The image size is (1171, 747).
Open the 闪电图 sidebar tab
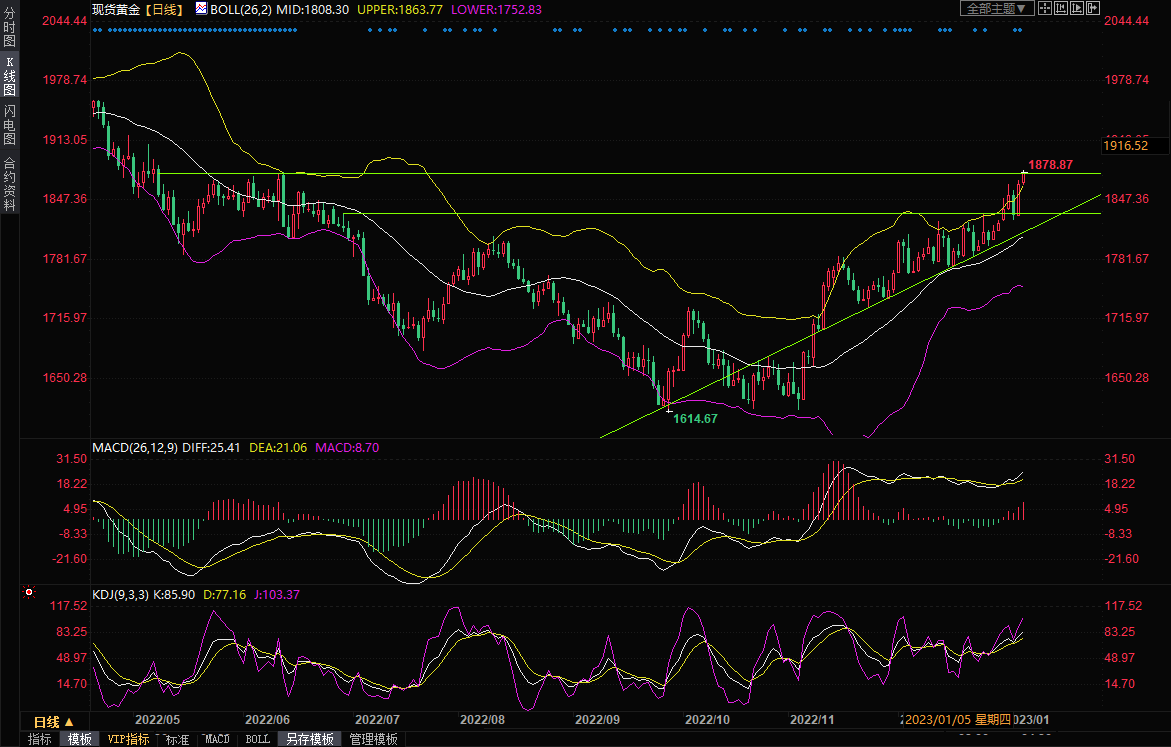click(10, 124)
